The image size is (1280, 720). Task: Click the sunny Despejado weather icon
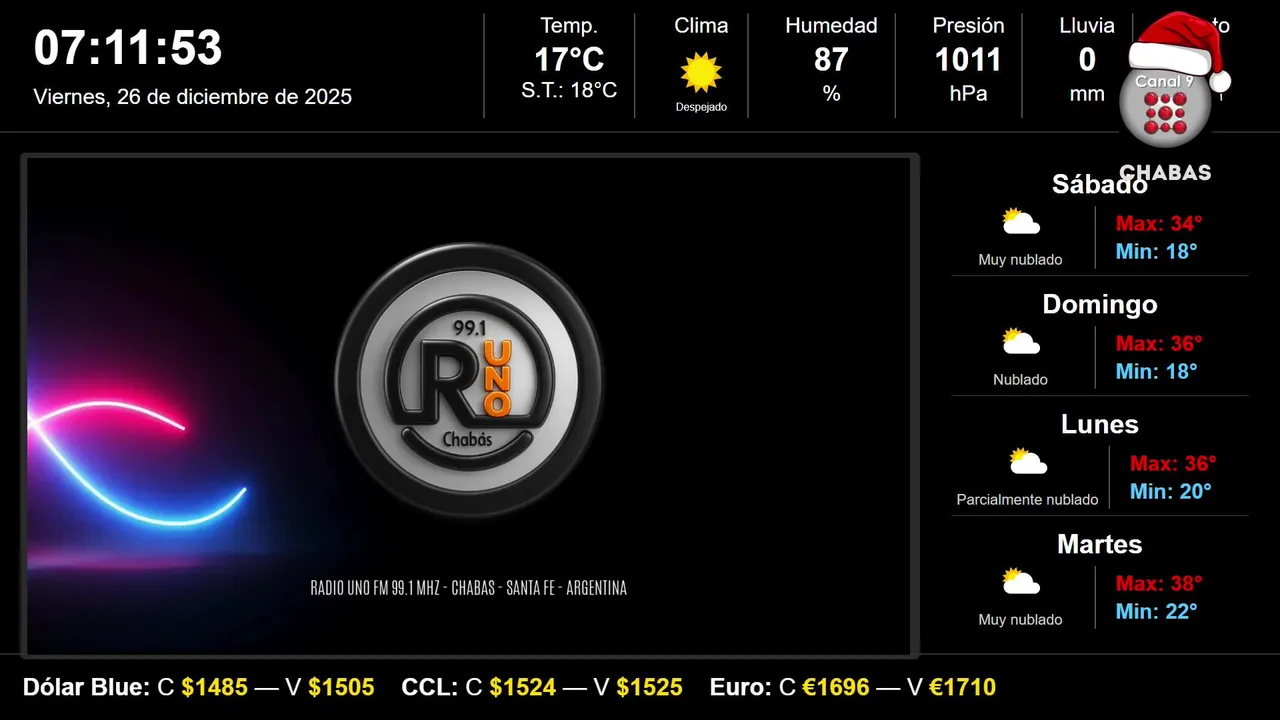(701, 73)
